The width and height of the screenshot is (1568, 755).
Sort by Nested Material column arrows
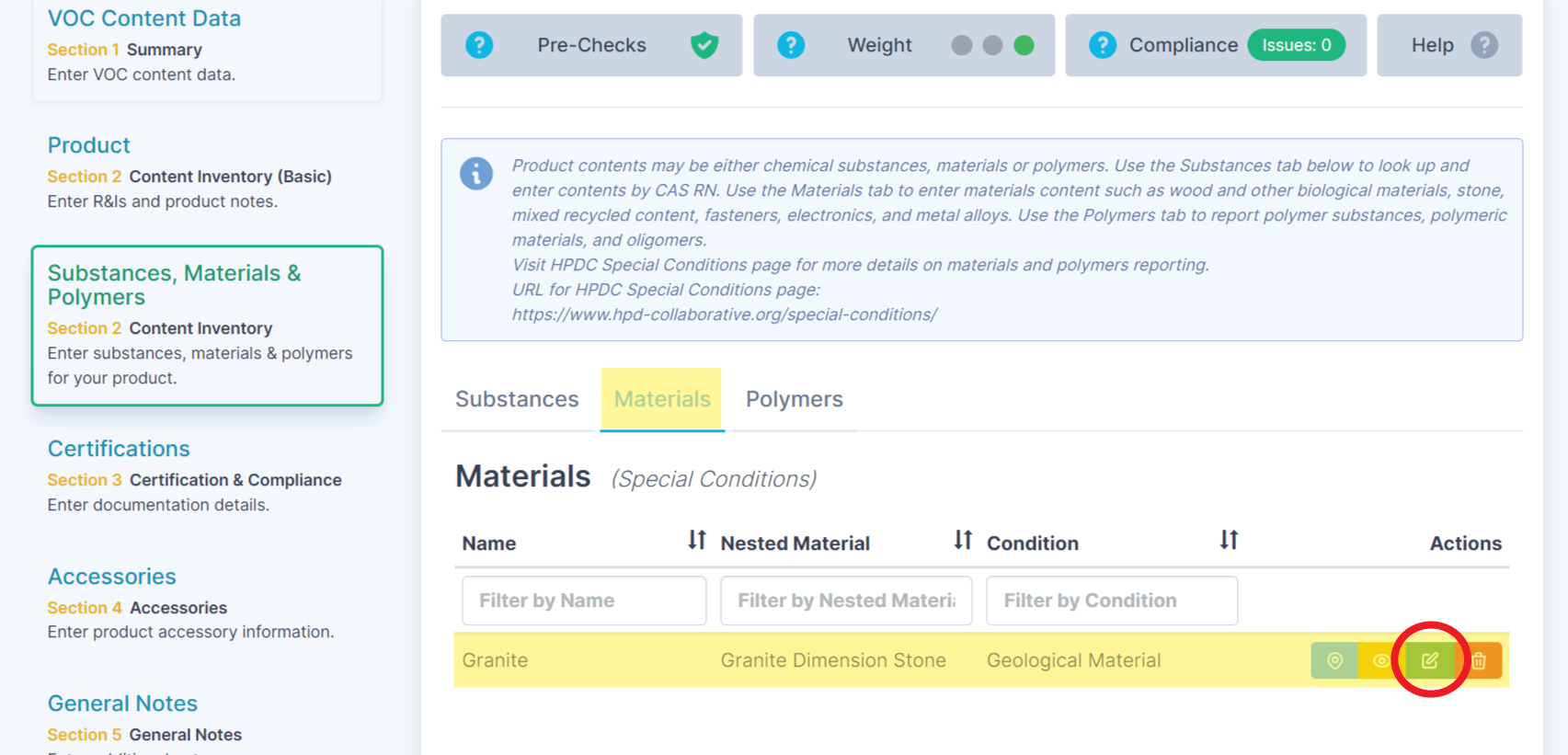click(x=963, y=541)
